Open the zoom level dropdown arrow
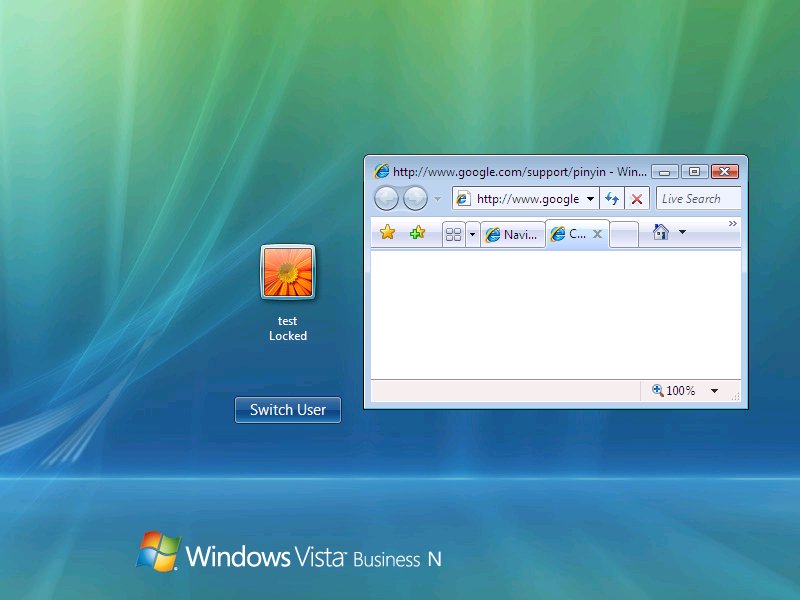Image resolution: width=800 pixels, height=600 pixels. 714,391
